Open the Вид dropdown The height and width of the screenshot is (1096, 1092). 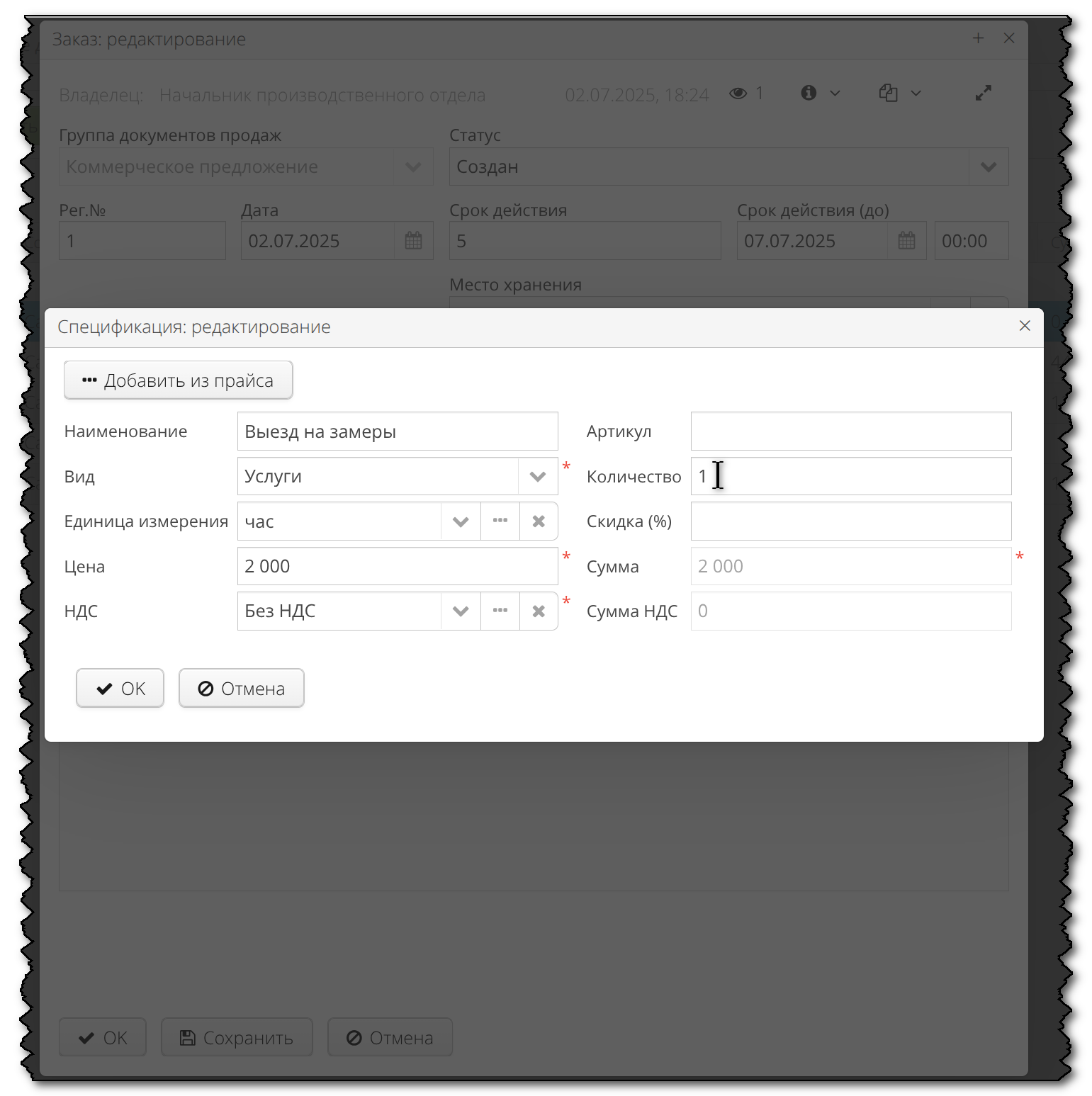tap(536, 476)
